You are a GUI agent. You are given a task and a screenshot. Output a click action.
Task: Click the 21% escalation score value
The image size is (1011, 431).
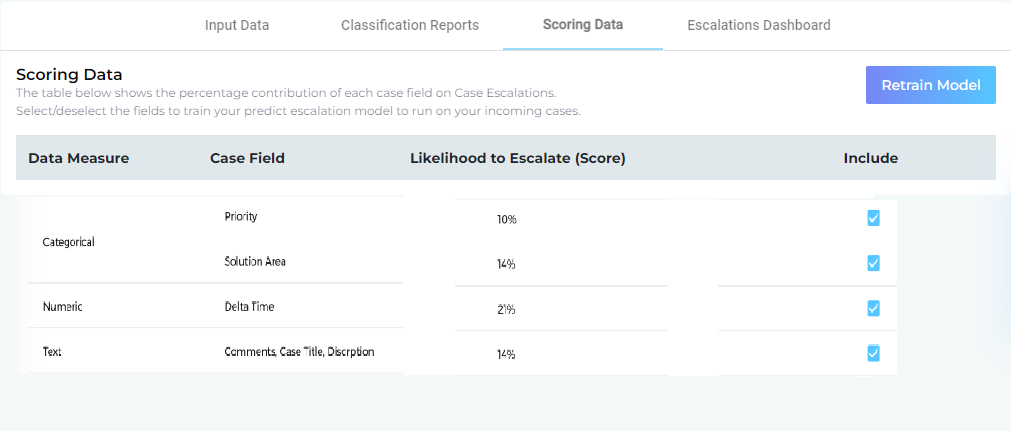(506, 310)
